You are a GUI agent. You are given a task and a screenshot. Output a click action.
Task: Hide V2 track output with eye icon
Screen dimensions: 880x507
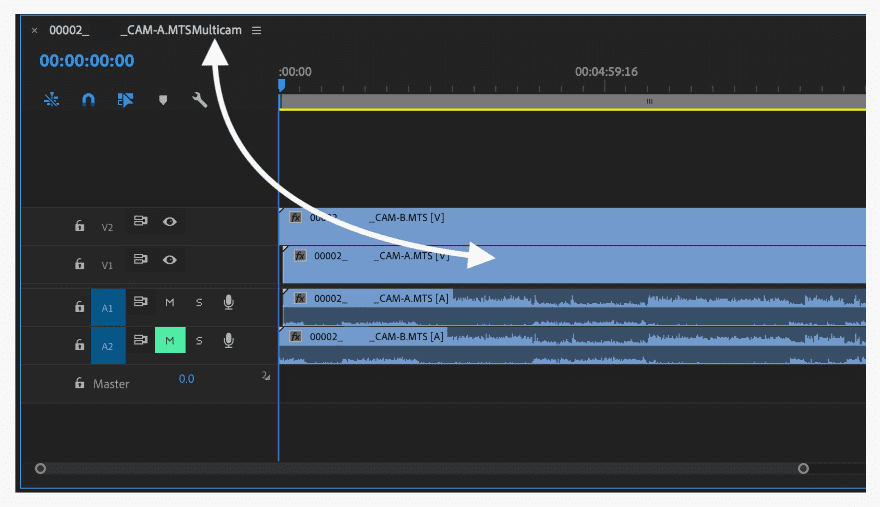tap(170, 222)
